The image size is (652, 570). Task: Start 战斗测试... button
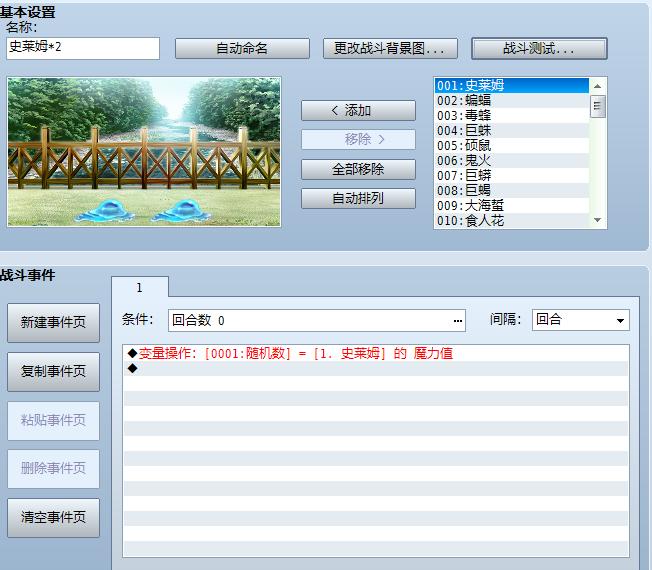pos(539,48)
